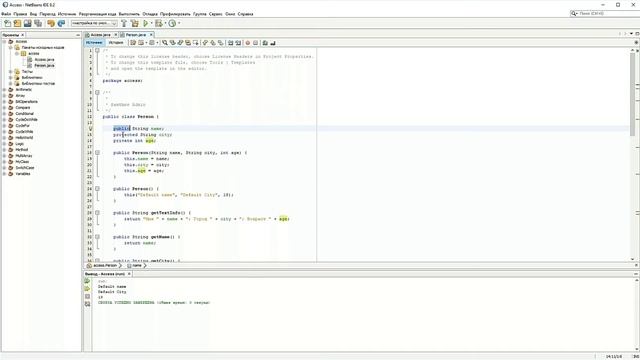640x360 pixels.
Task: Select Access.java in the project tree
Action: [x=44, y=60]
